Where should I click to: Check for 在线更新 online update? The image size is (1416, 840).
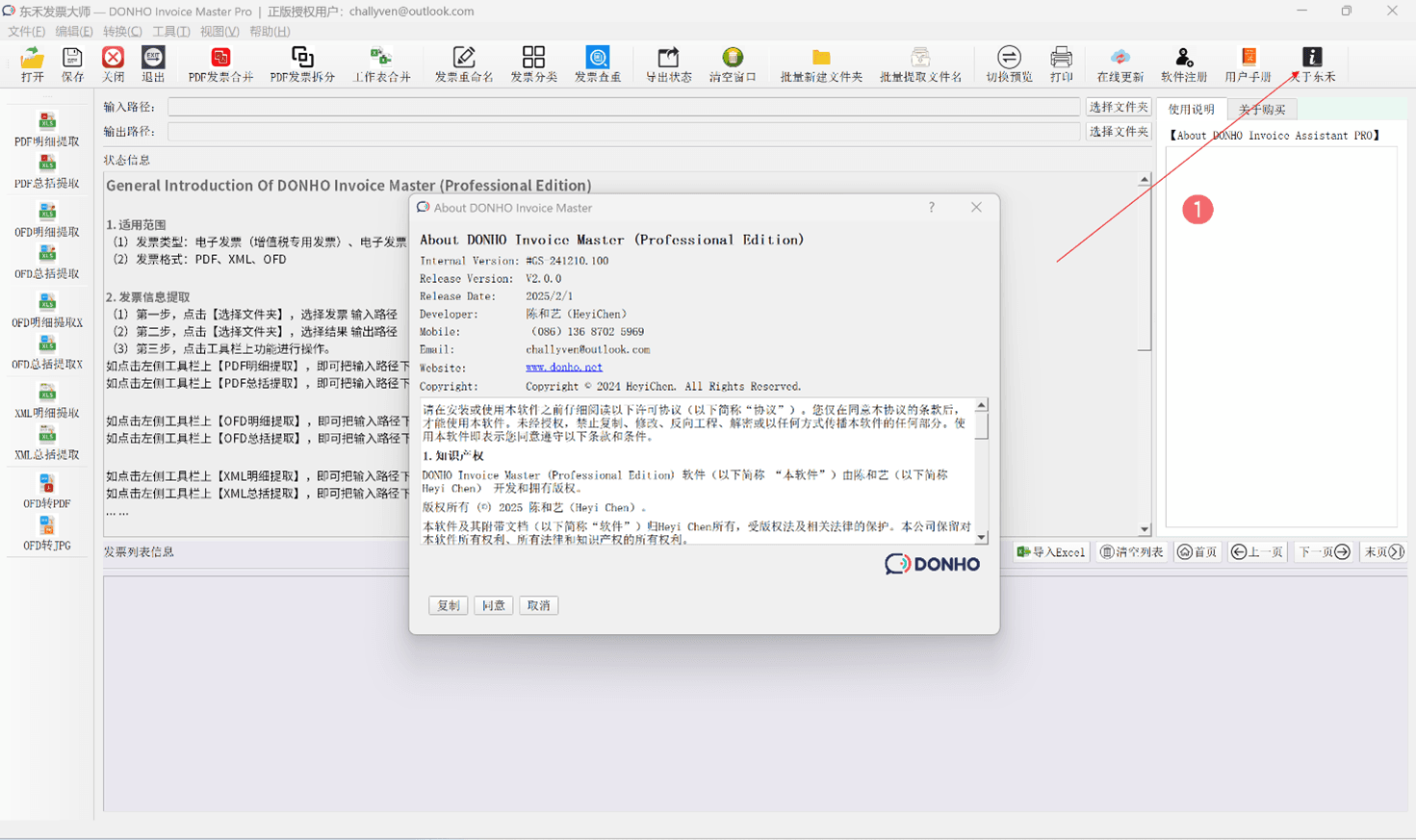coord(1120,64)
